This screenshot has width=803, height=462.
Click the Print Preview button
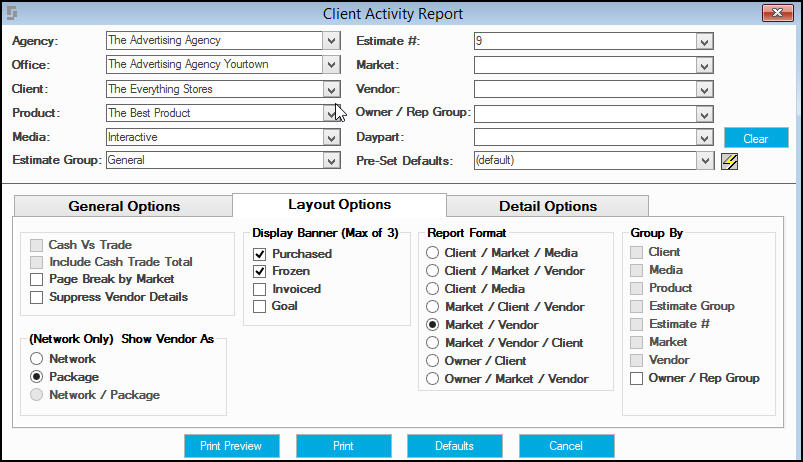coord(231,446)
